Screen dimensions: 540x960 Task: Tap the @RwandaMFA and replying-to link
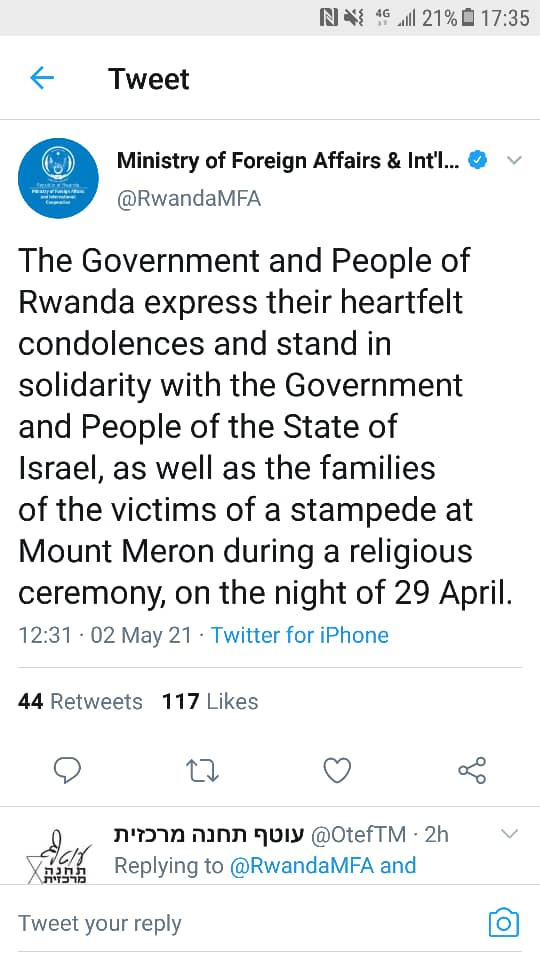click(323, 865)
